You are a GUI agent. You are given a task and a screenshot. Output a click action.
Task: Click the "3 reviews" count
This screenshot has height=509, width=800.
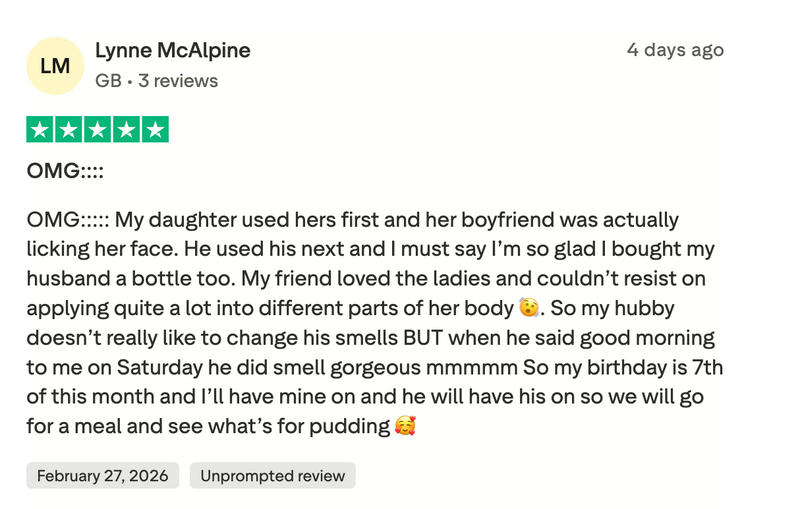pos(178,81)
